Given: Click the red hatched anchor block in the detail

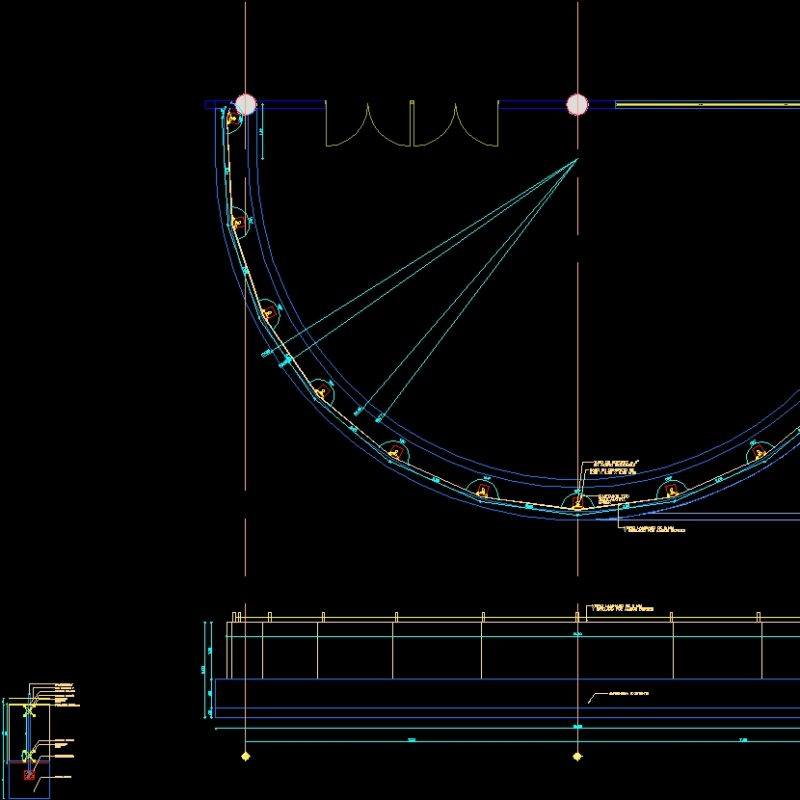Looking at the screenshot, I should pyautogui.click(x=30, y=775).
